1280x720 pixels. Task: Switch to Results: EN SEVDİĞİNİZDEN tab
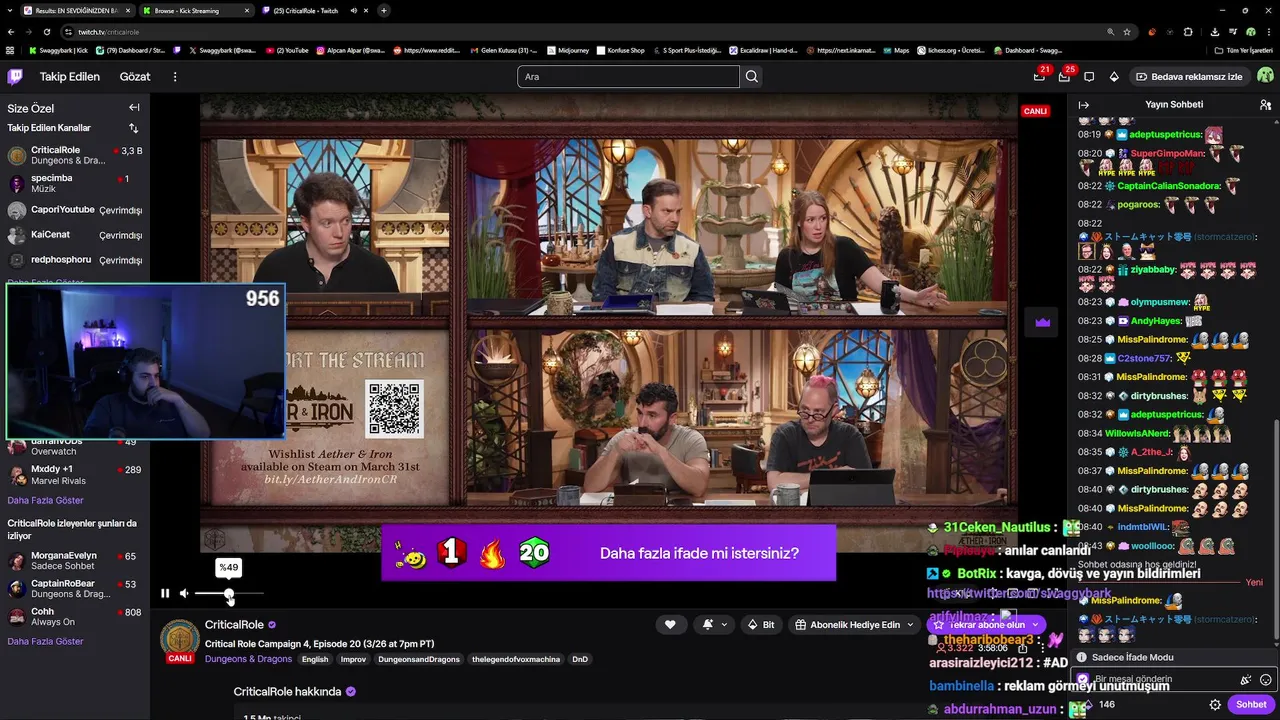click(x=76, y=10)
